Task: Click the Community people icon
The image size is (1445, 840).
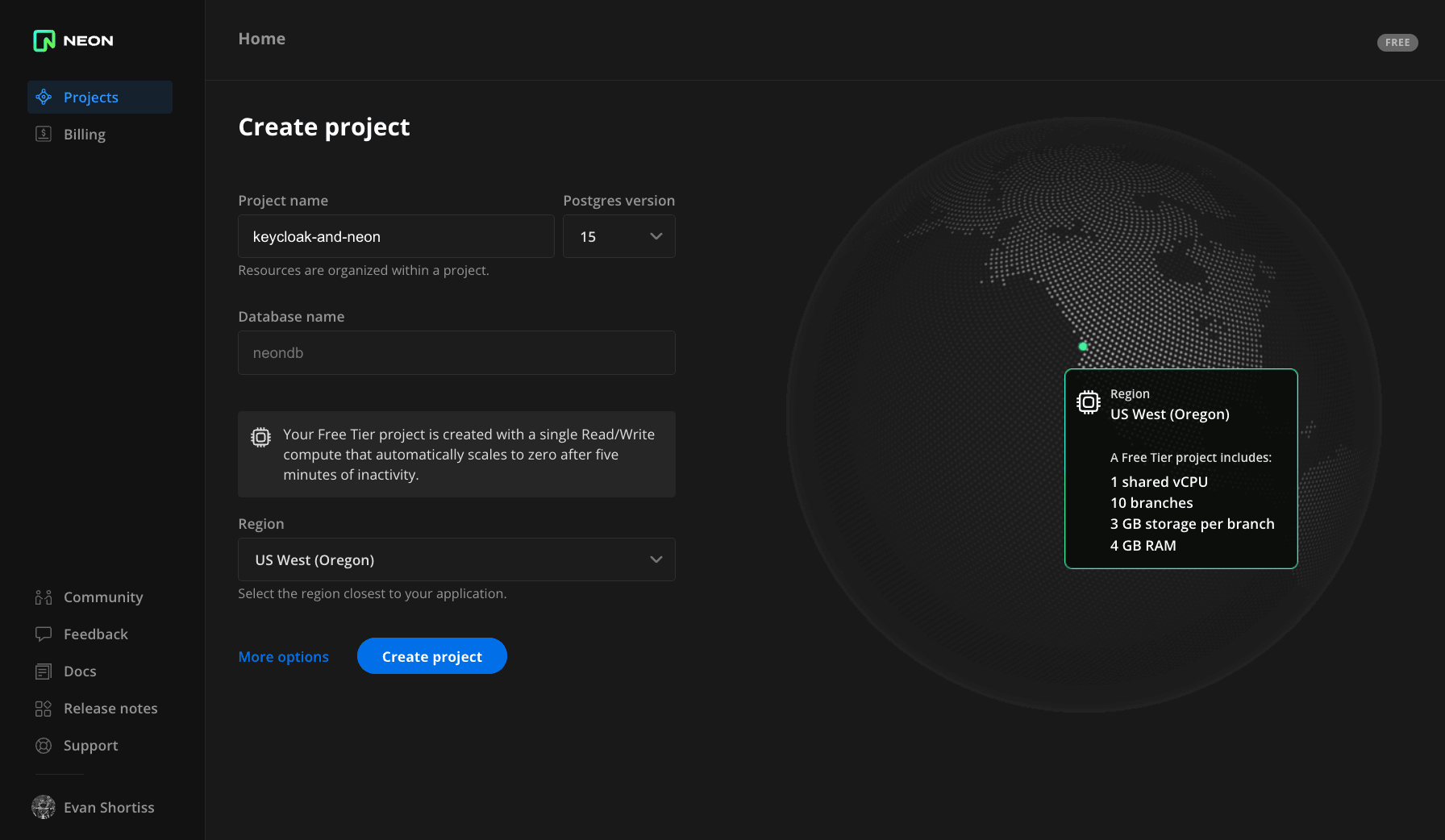Action: pyautogui.click(x=44, y=597)
